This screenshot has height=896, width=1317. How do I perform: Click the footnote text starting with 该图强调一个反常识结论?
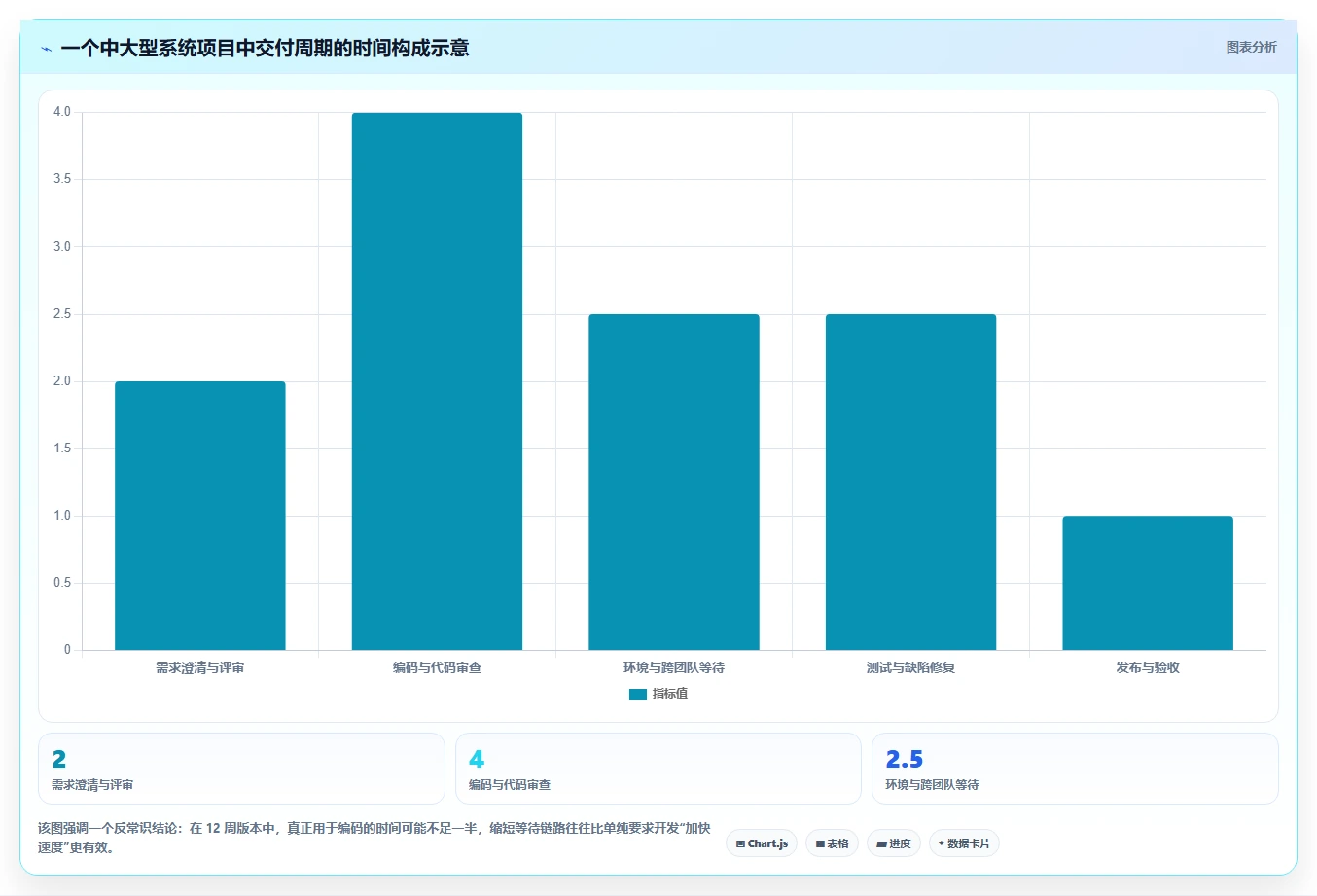click(x=374, y=838)
